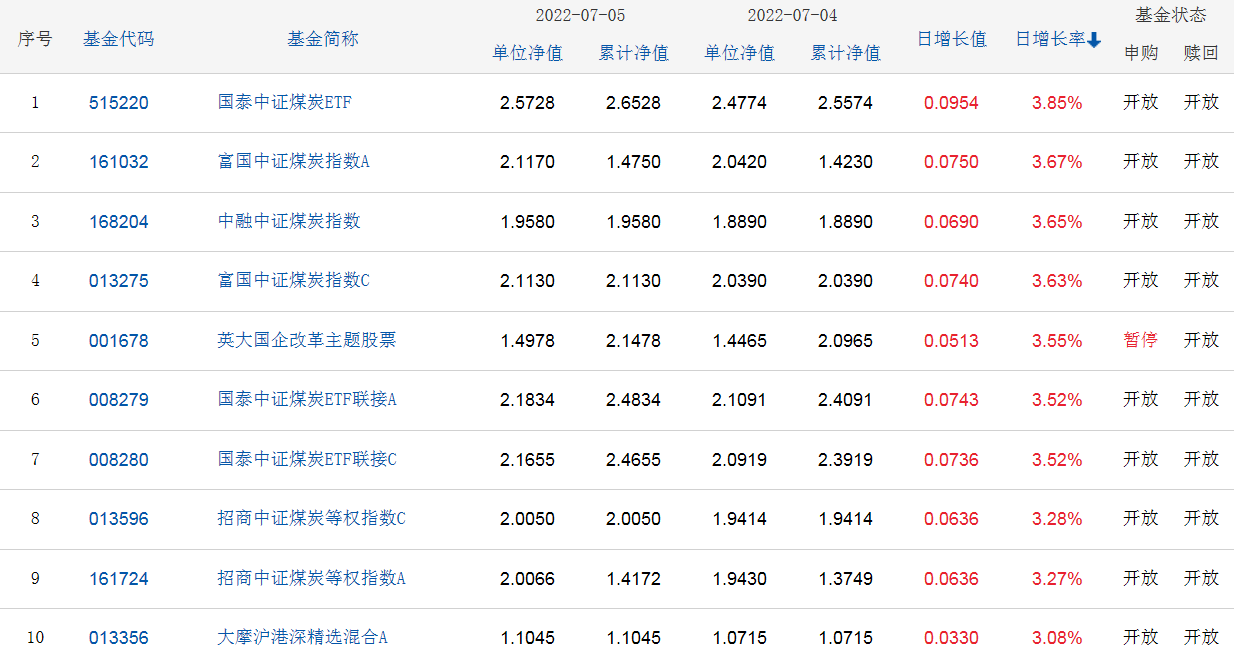Click 累计净值 header under 2022-07-05
Viewport: 1234px width, 666px height.
point(633,53)
